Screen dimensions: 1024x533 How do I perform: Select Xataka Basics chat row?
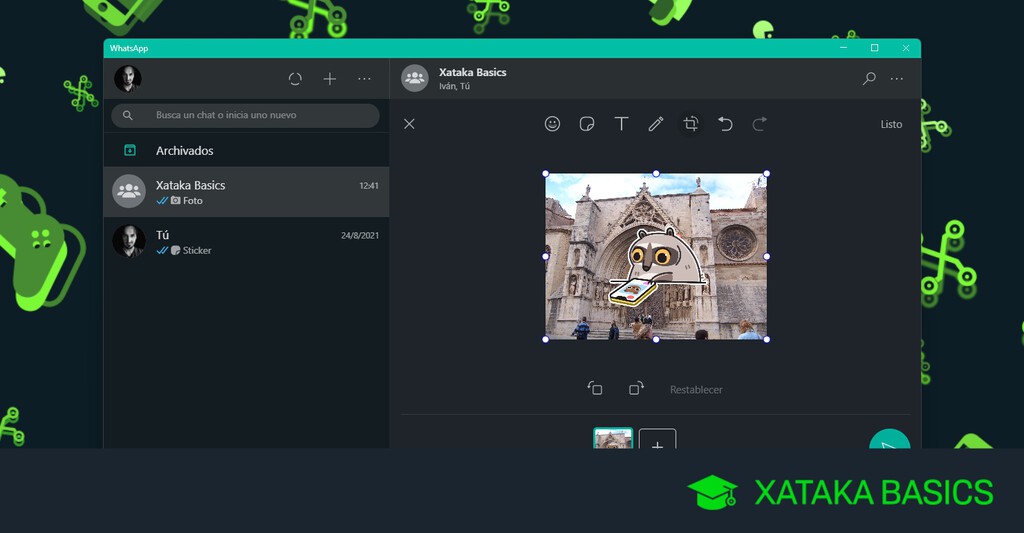(x=246, y=192)
